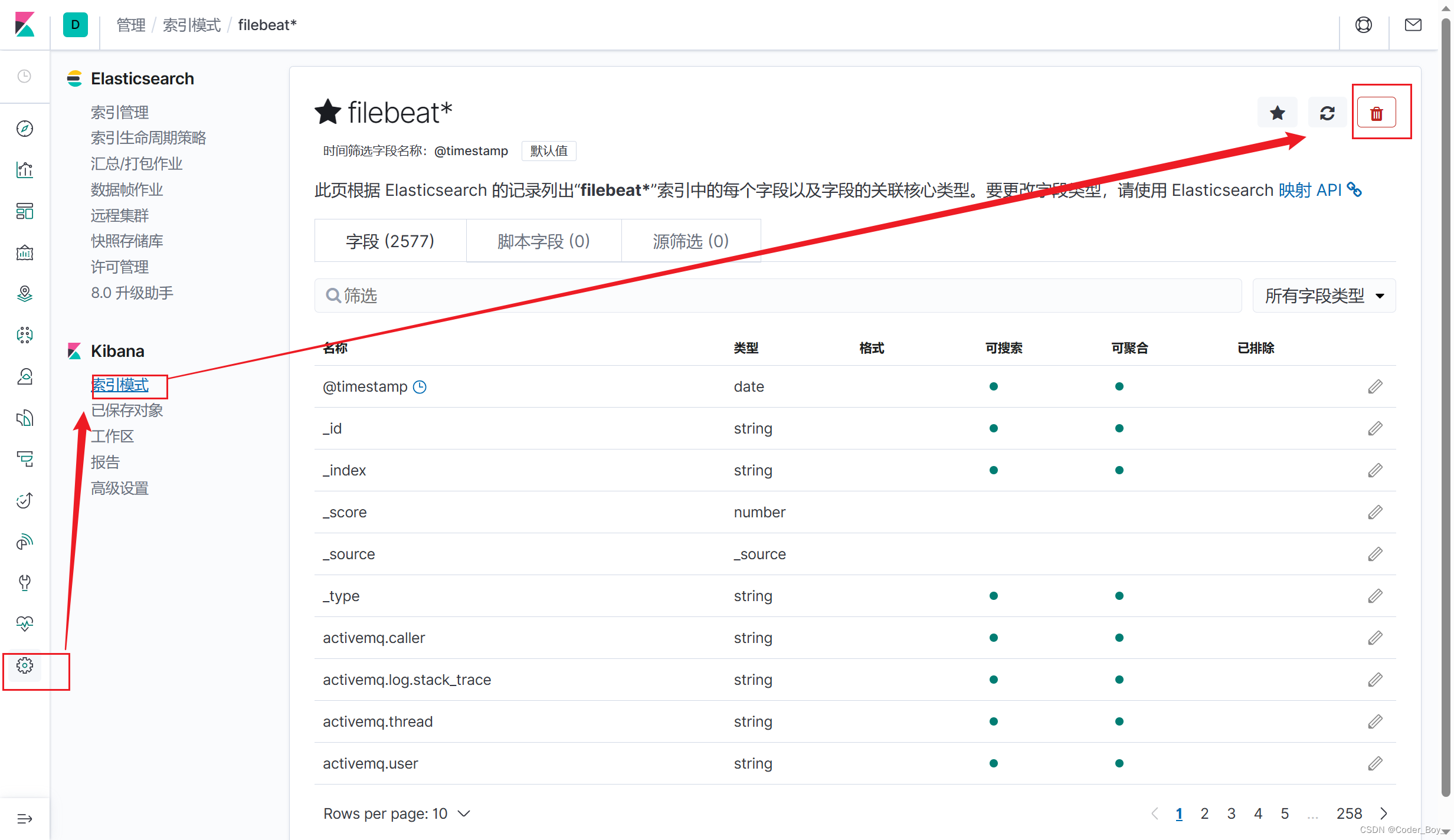Viewport: 1454px width, 840px height.
Task: Switch to the 源筛选 tab
Action: click(x=690, y=241)
